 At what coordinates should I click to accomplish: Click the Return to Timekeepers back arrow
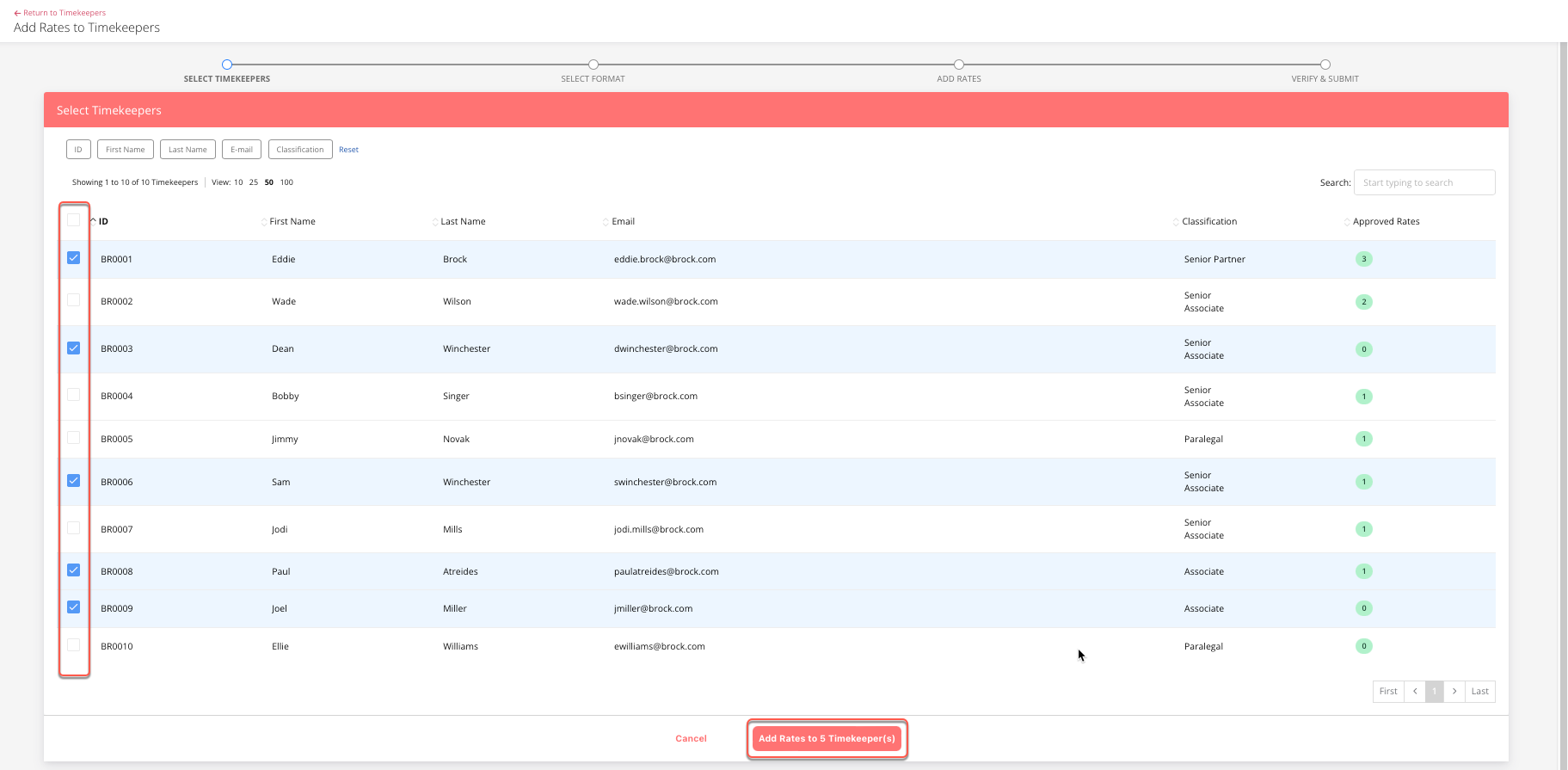17,13
